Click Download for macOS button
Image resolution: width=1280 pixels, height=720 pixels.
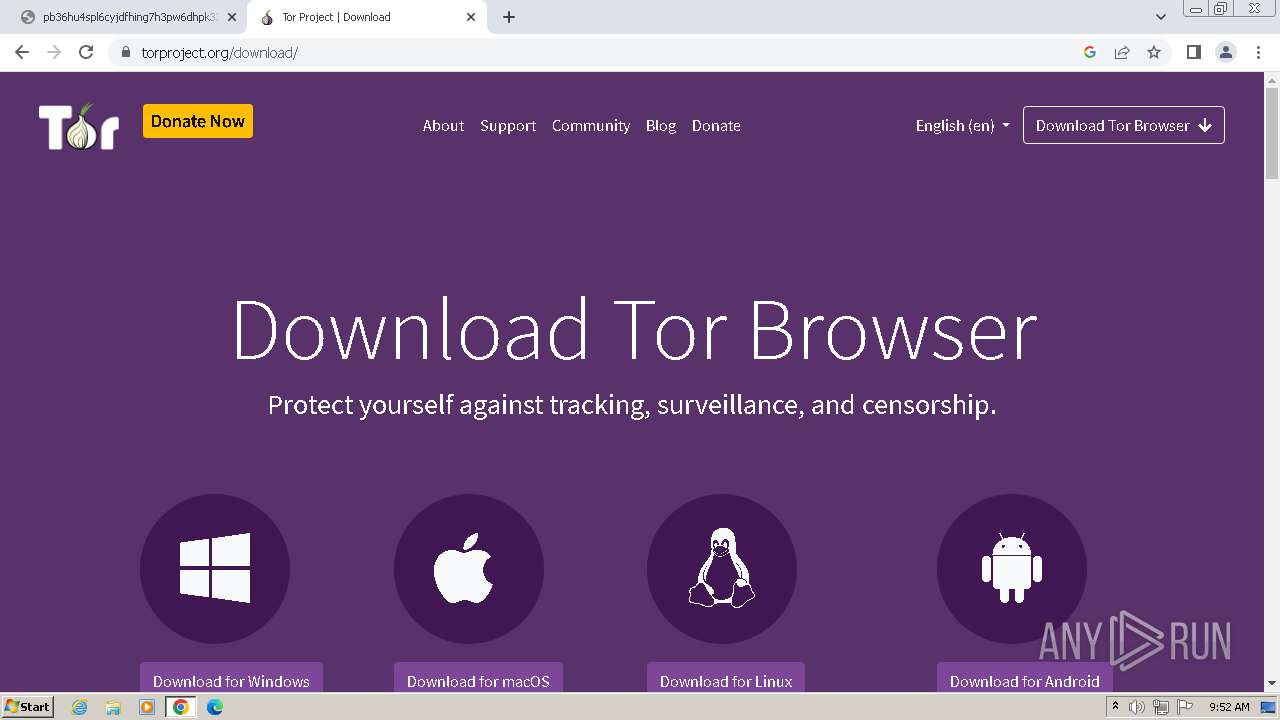pos(478,677)
